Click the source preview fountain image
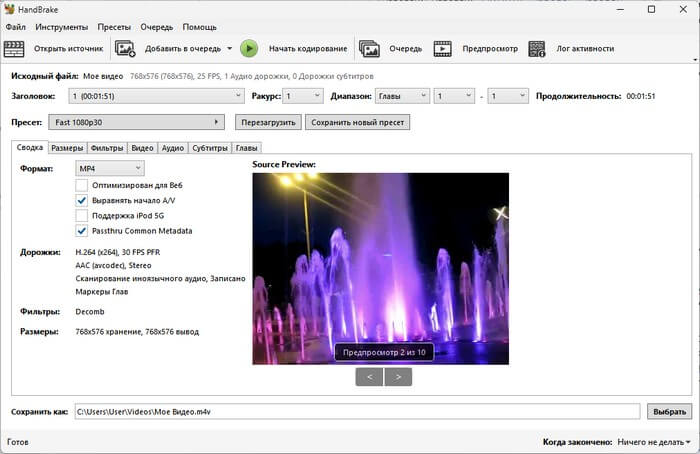This screenshot has height=454, width=700. [x=380, y=268]
